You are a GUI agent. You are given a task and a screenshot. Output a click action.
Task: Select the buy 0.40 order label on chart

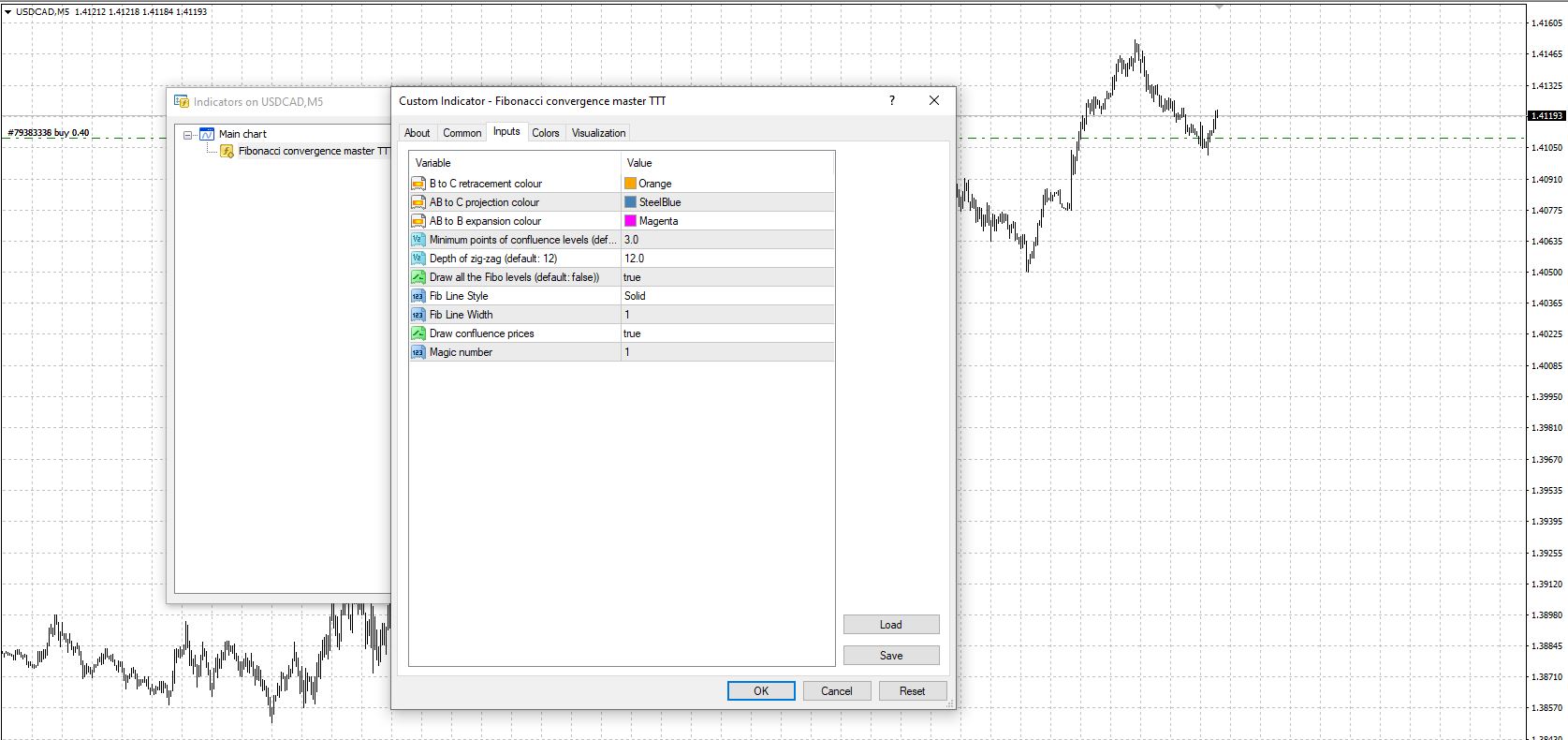pyautogui.click(x=49, y=133)
